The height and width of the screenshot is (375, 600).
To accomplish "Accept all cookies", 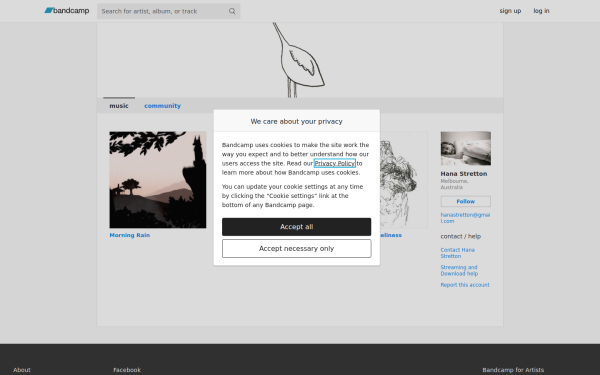I will point(297,227).
